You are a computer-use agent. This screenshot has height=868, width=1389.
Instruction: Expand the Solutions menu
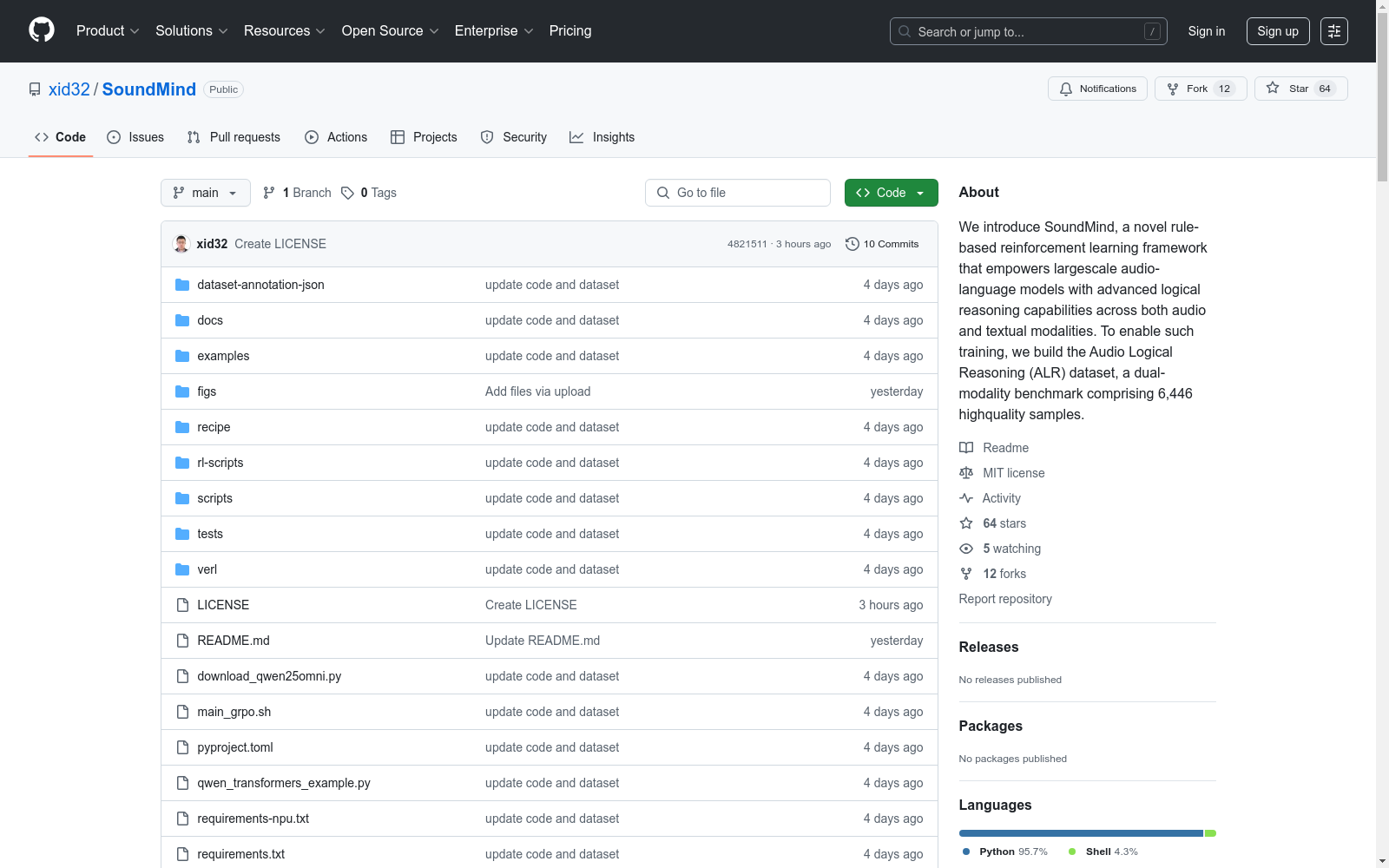pos(192,31)
